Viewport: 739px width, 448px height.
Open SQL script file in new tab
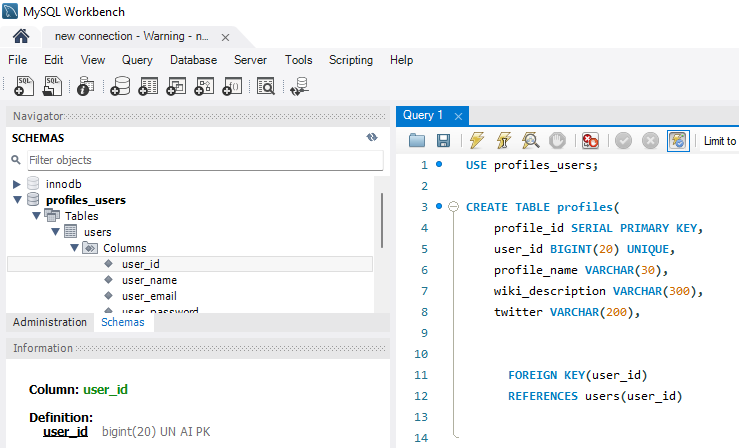(52, 86)
